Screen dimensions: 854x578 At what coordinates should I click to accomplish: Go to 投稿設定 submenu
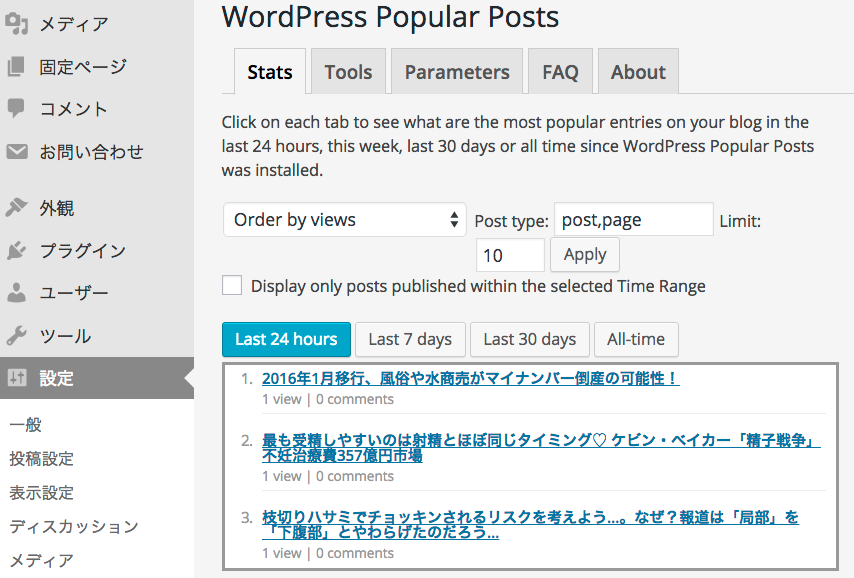41,459
